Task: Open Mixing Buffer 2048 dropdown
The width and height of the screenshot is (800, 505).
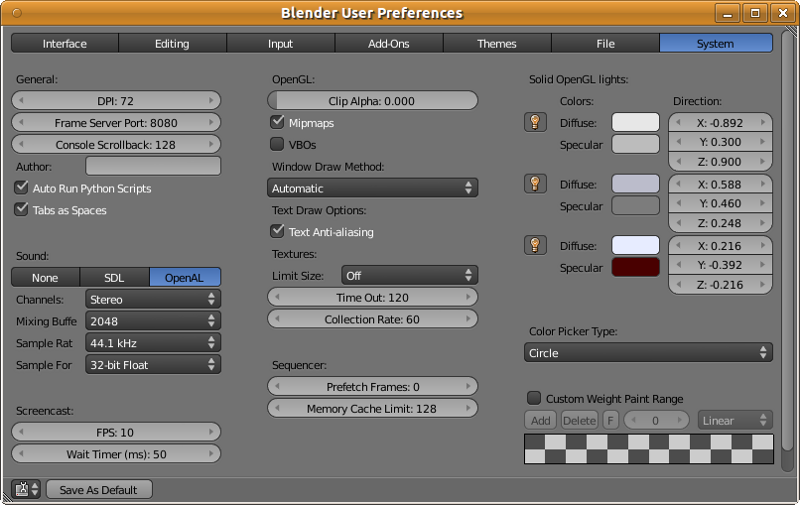Action: [x=153, y=321]
